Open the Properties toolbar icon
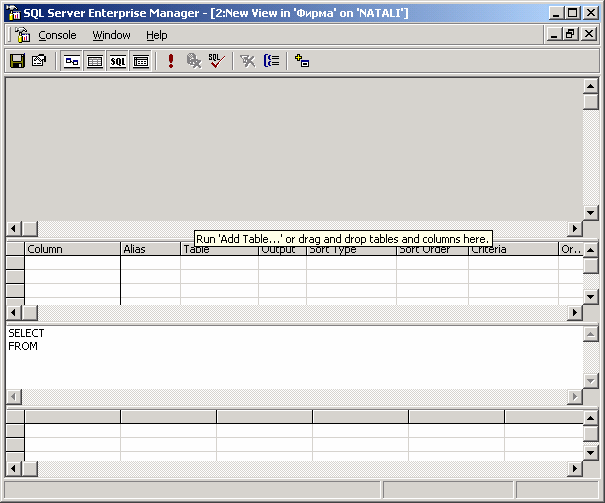 point(39,61)
